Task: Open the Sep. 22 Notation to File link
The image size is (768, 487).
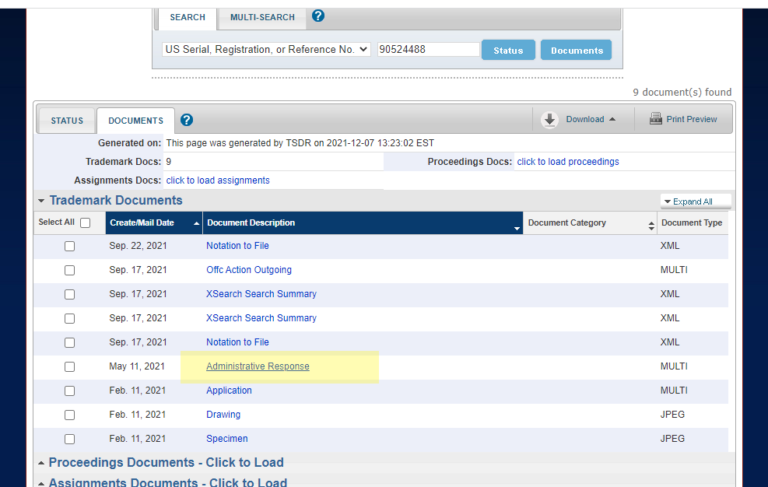Action: click(238, 245)
